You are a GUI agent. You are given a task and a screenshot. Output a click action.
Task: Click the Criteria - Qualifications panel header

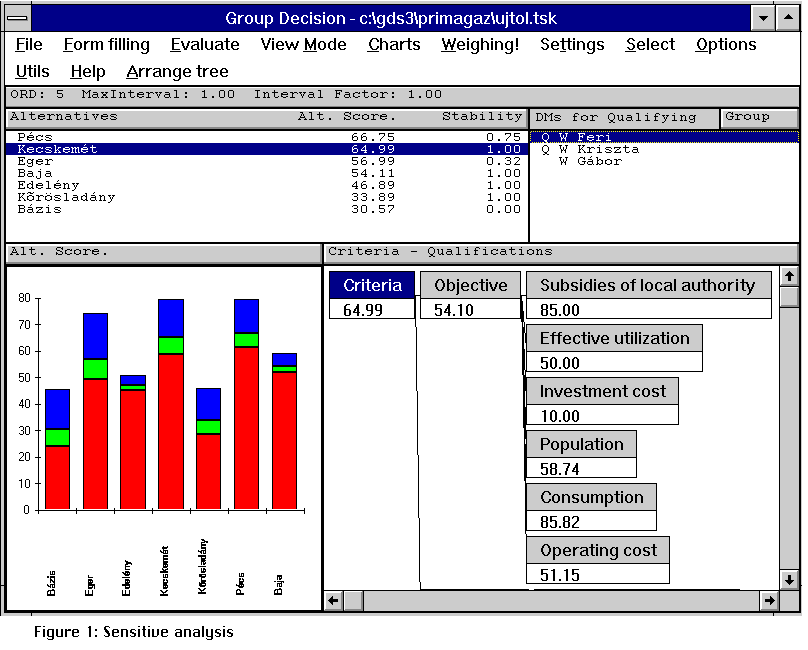(562, 253)
